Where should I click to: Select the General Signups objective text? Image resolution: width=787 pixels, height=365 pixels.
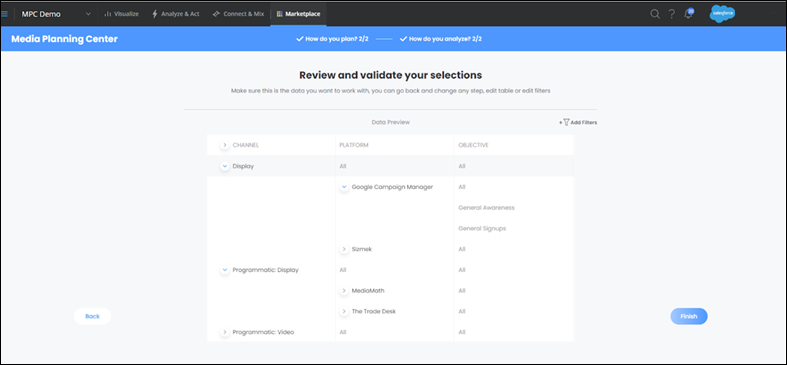click(482, 228)
